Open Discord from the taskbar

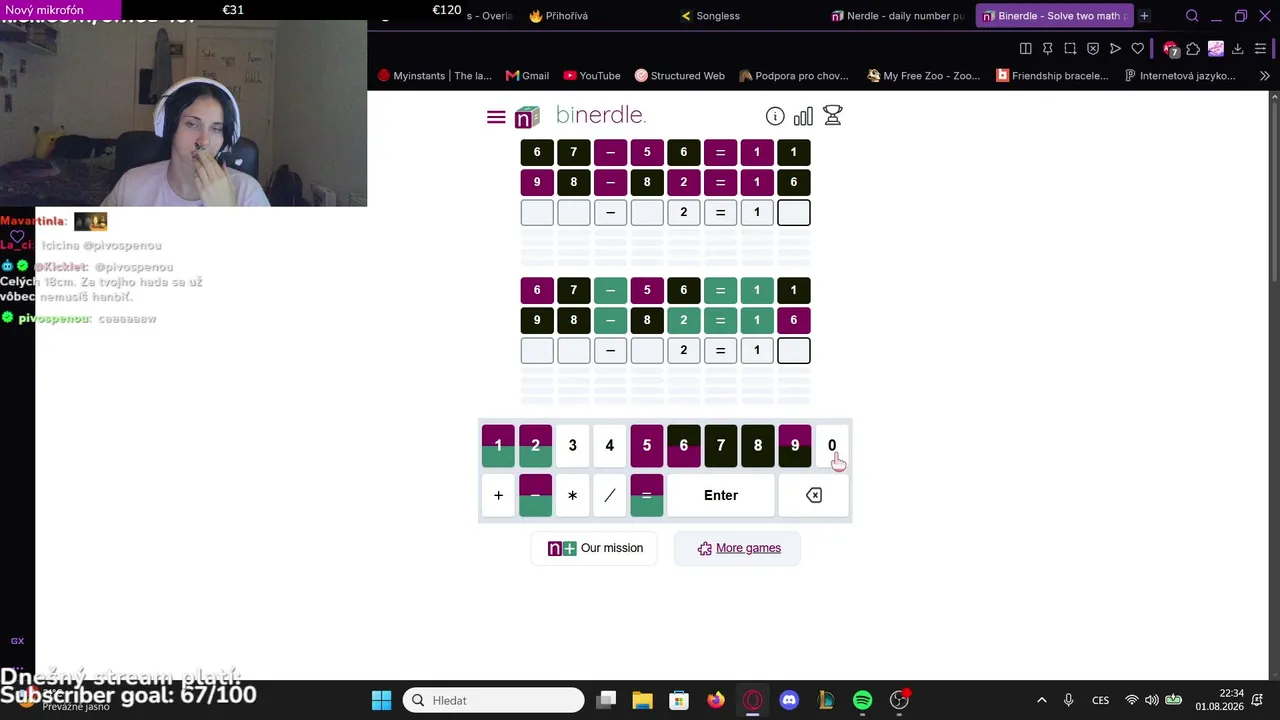pos(789,700)
